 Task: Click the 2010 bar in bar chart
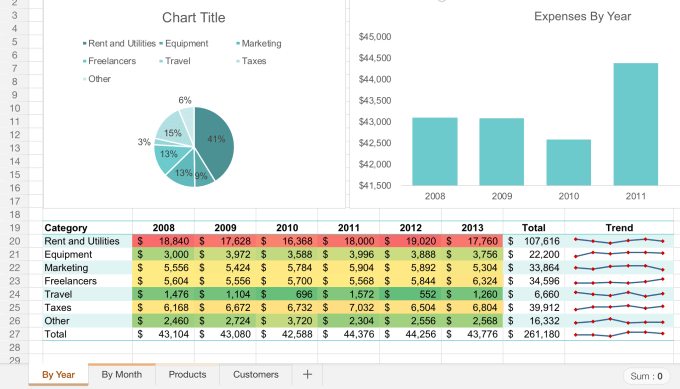click(569, 162)
